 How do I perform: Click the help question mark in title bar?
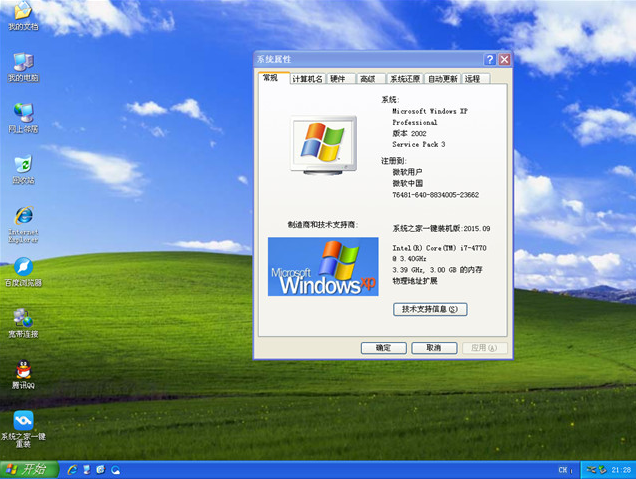[490, 60]
